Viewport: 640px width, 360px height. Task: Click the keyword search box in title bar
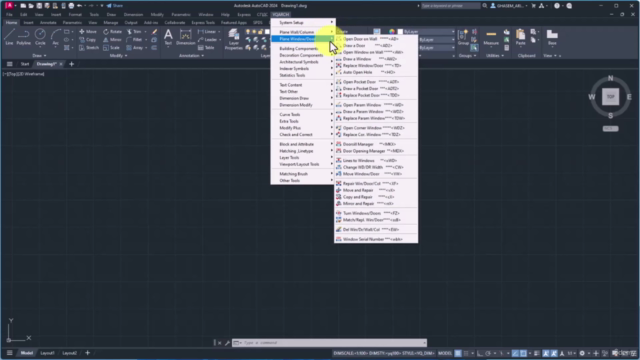pyautogui.click(x=450, y=6)
